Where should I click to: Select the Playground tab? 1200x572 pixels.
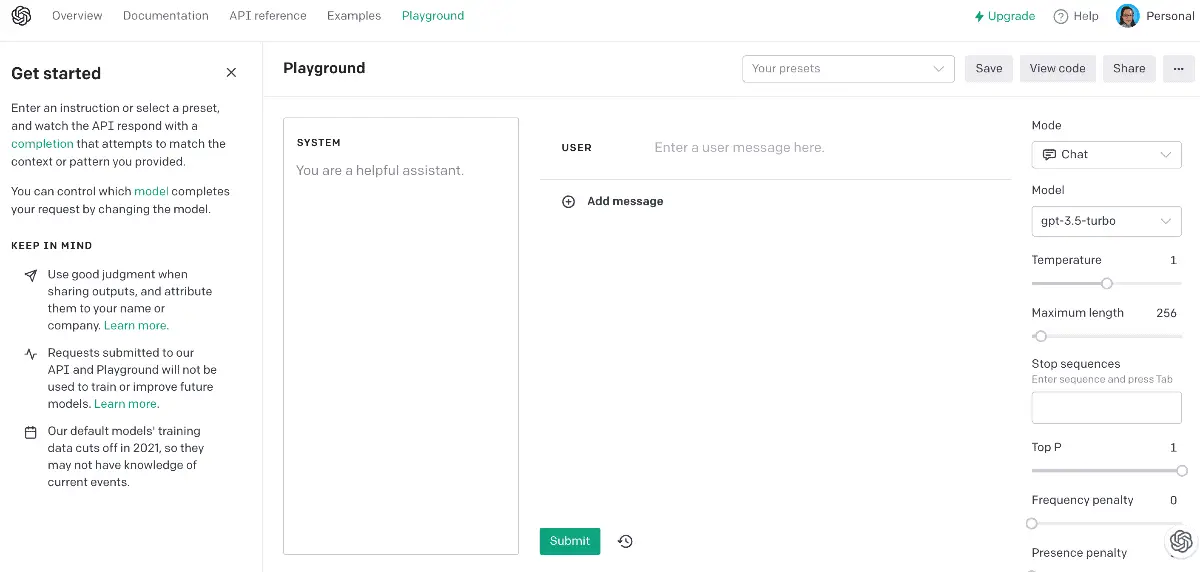point(433,16)
